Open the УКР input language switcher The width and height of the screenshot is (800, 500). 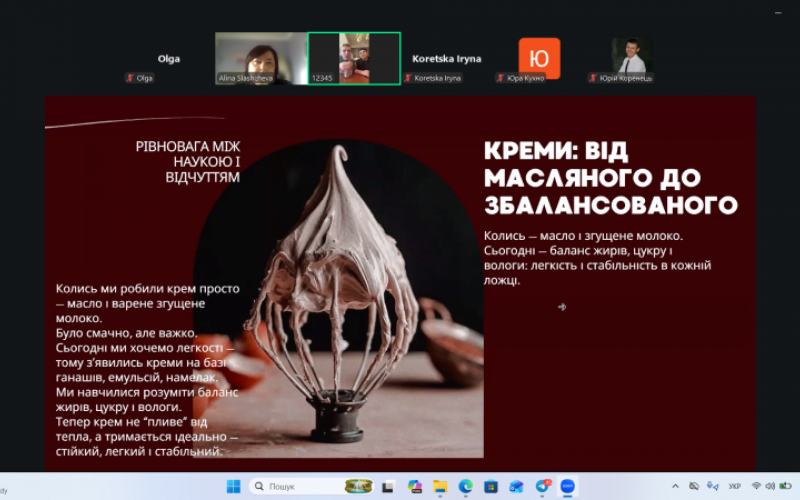(x=735, y=486)
